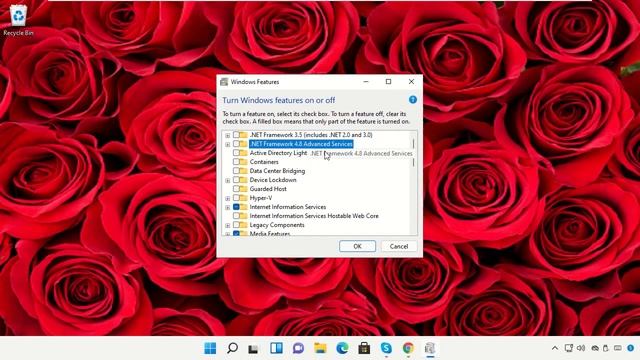This screenshot has width=640, height=360.
Task: Open File Explorer from taskbar
Action: point(320,348)
